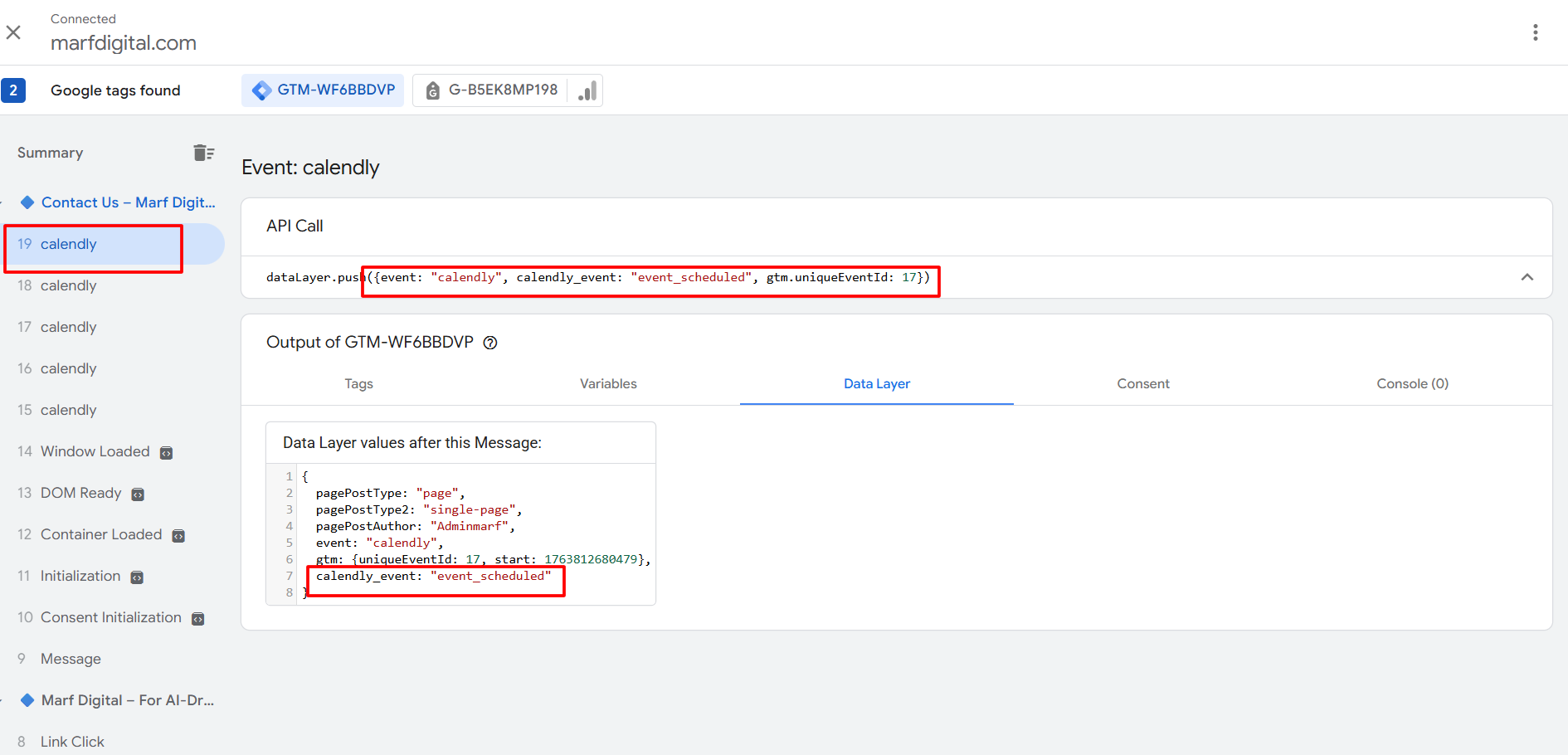Viewport: 1568px width, 755px height.
Task: Switch to the Tags tab
Action: pyautogui.click(x=358, y=383)
